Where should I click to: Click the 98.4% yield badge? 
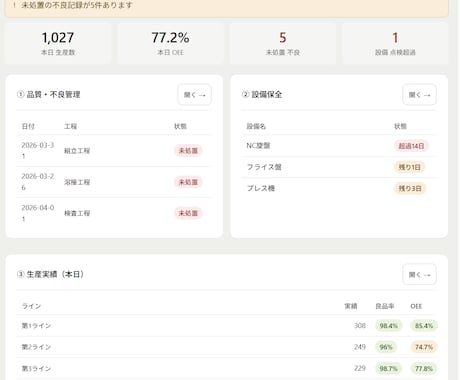(389, 326)
